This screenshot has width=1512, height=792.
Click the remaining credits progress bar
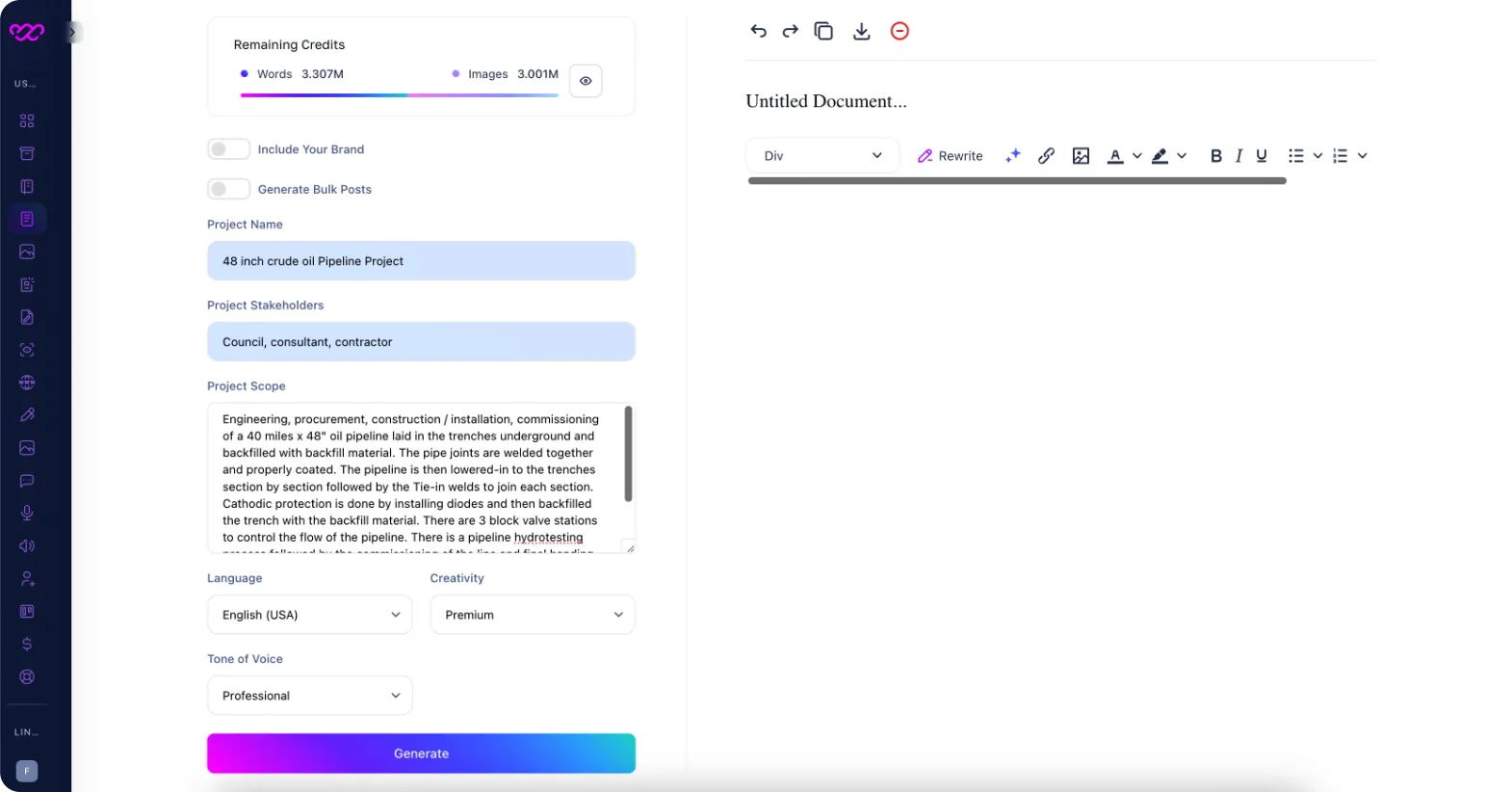[x=400, y=95]
